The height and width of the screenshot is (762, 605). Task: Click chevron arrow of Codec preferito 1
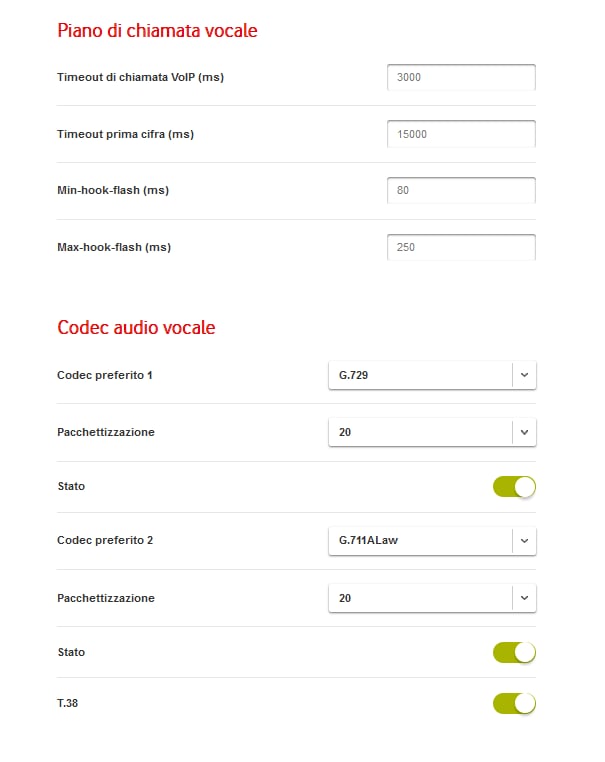(x=524, y=375)
